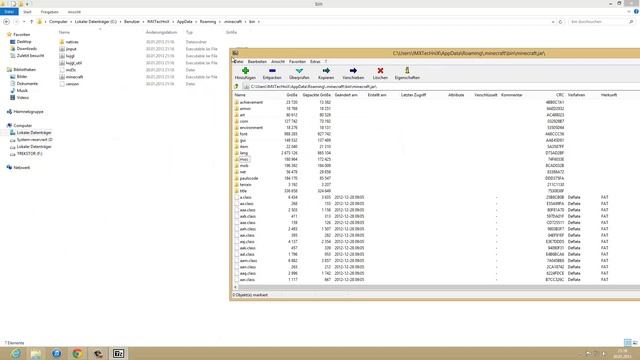The image size is (640, 360).
Task: Click the 7-Zip path address field
Action: click(441, 87)
